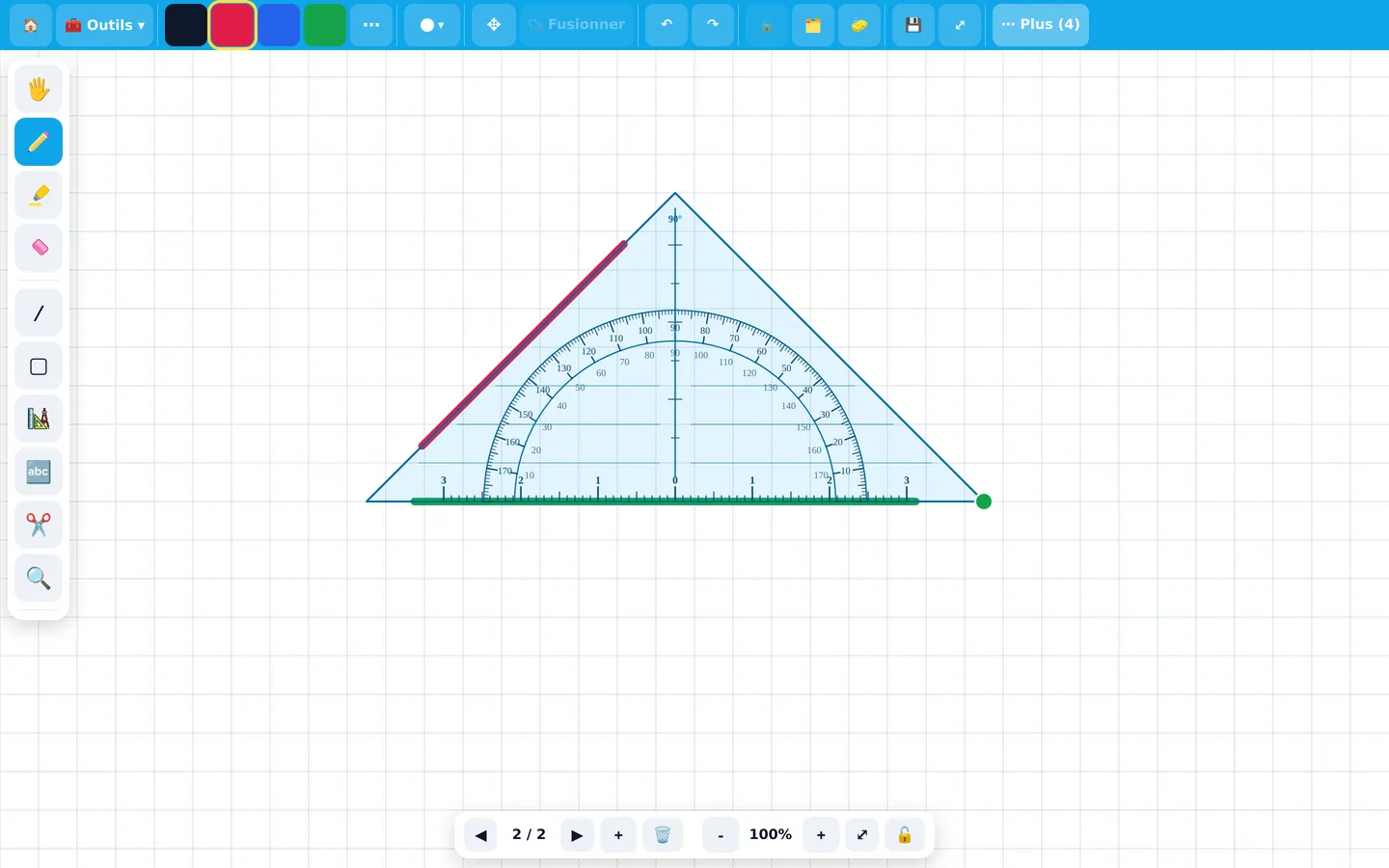Screen dimensions: 1389x868
Task: Open the magnifier zoom tool
Action: pyautogui.click(x=39, y=579)
